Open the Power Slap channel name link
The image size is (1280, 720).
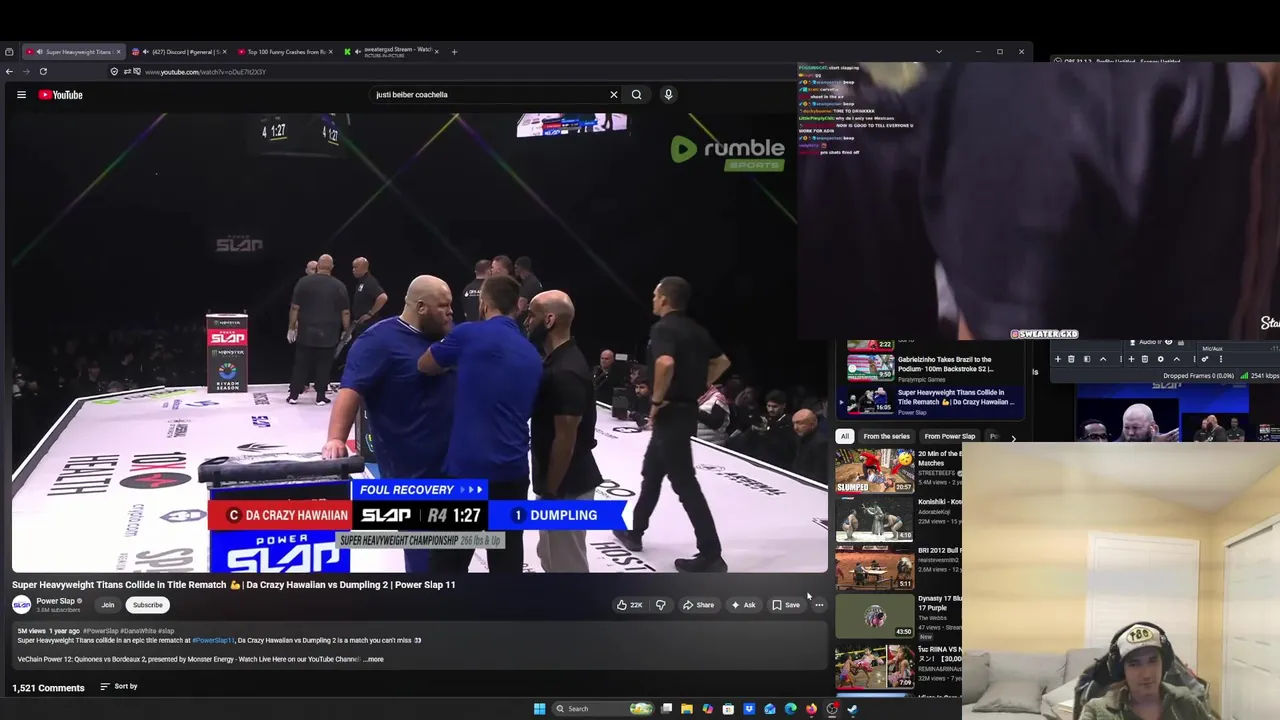[55, 602]
